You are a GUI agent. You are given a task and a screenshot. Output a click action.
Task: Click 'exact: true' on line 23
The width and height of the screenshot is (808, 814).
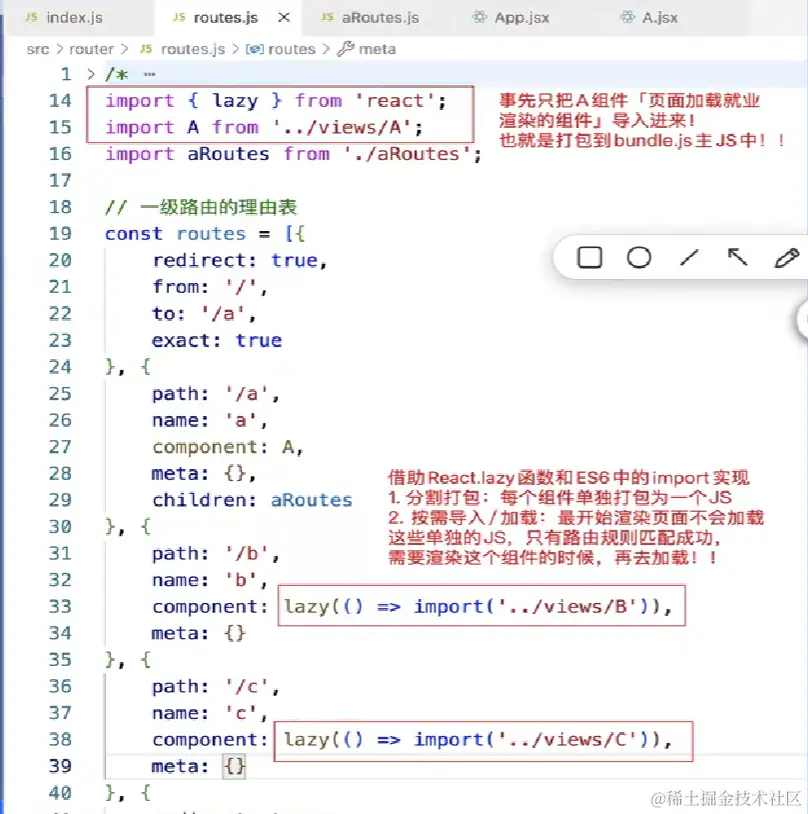(217, 341)
